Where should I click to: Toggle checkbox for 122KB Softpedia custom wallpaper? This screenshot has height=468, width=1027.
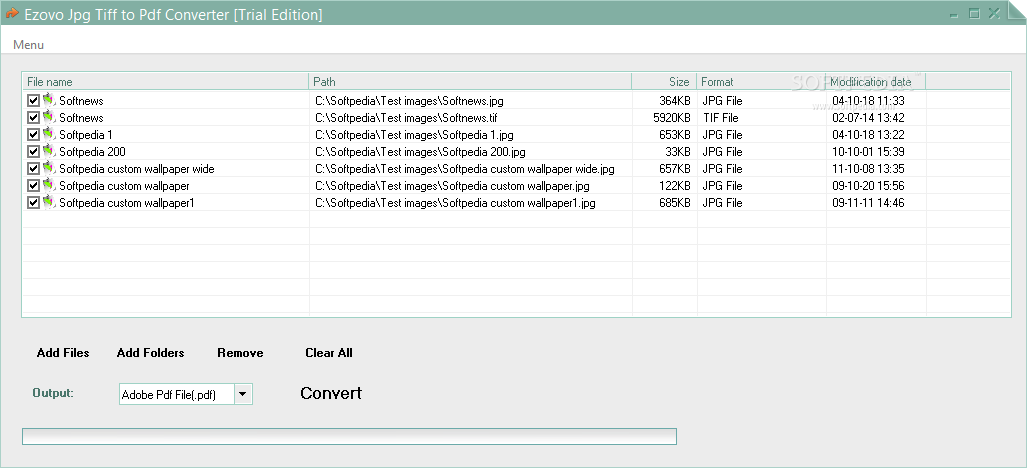33,186
